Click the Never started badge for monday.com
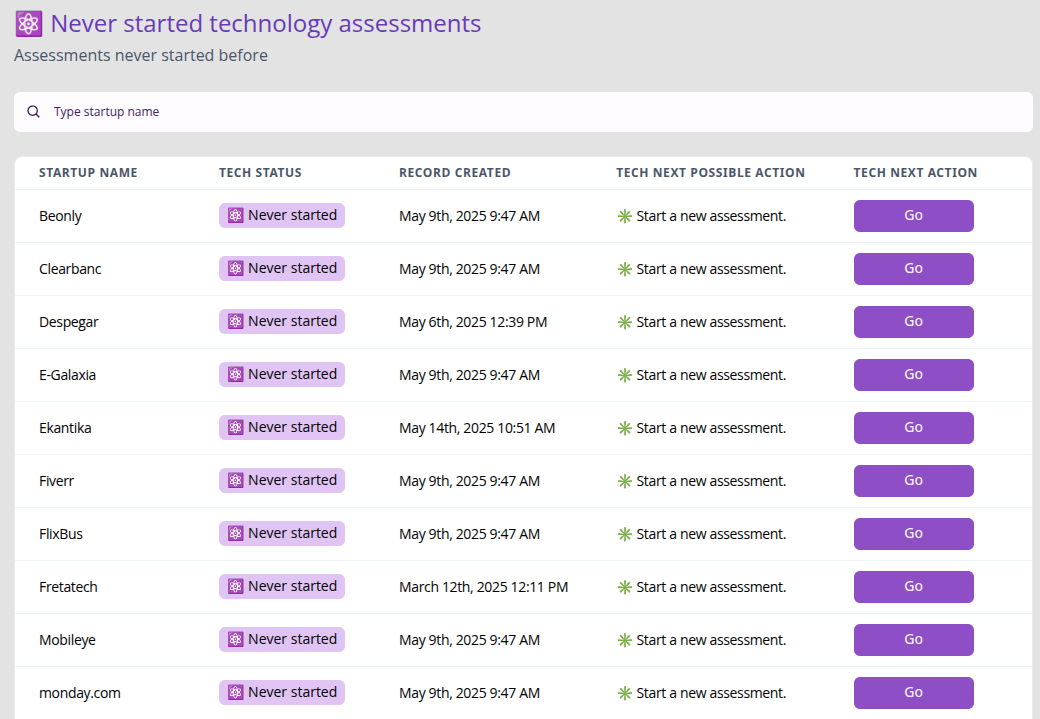 coord(282,693)
